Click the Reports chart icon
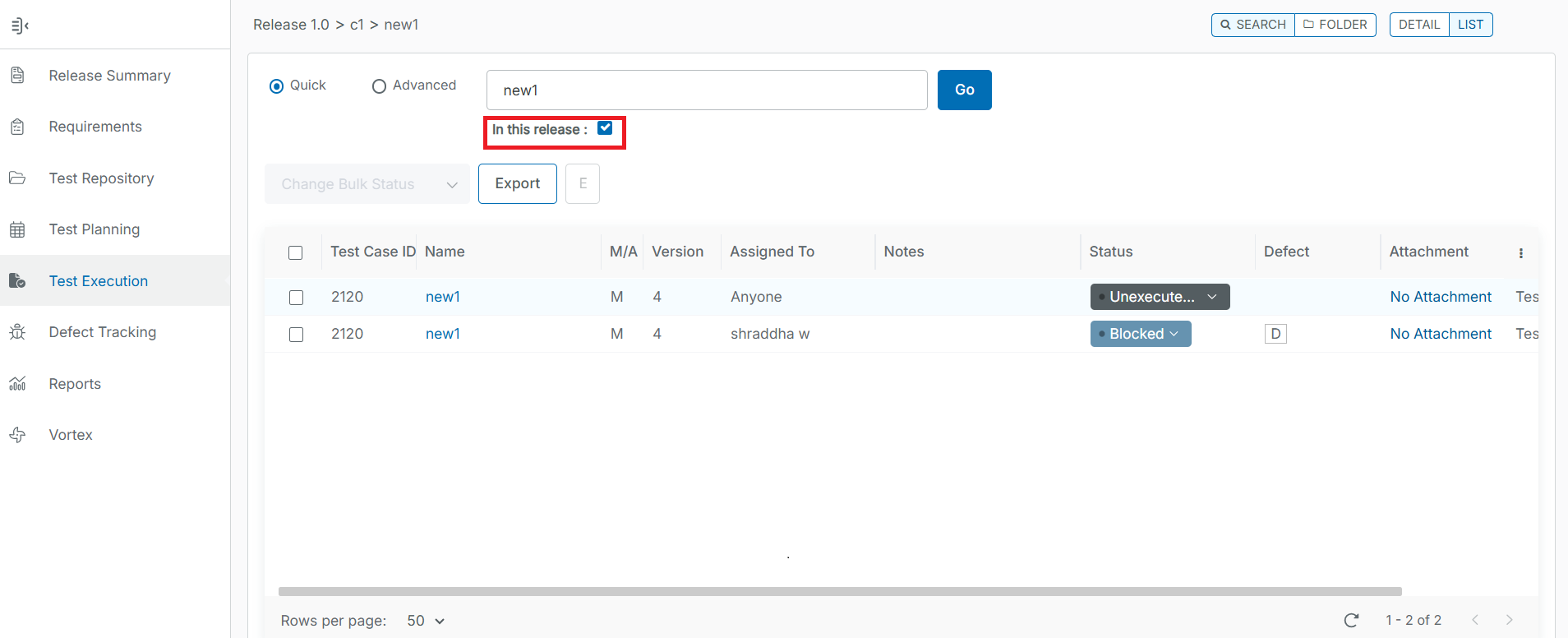Image resolution: width=1568 pixels, height=638 pixels. point(17,384)
